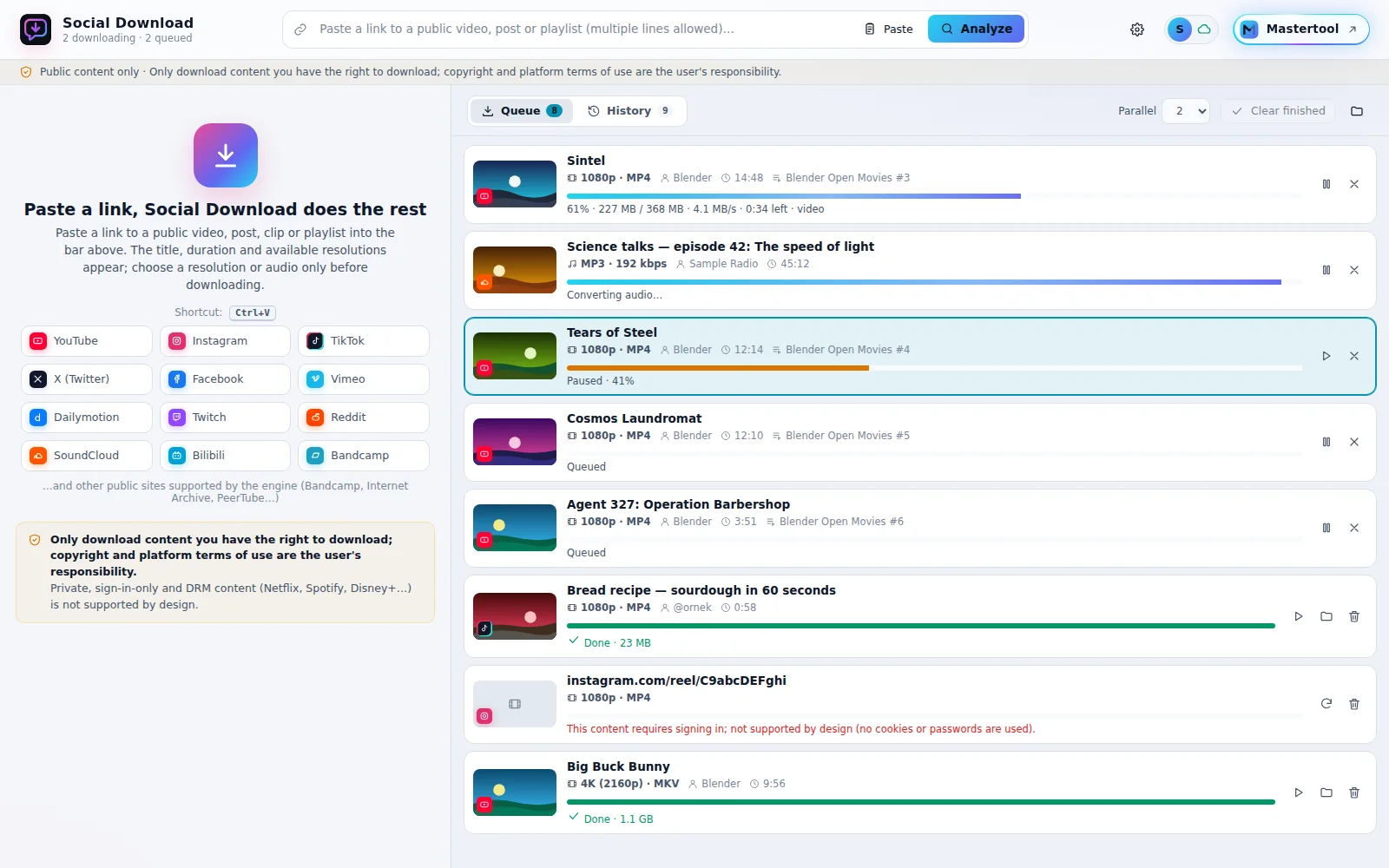This screenshot has width=1389, height=868.
Task: Switch to the History tab
Action: [629, 111]
